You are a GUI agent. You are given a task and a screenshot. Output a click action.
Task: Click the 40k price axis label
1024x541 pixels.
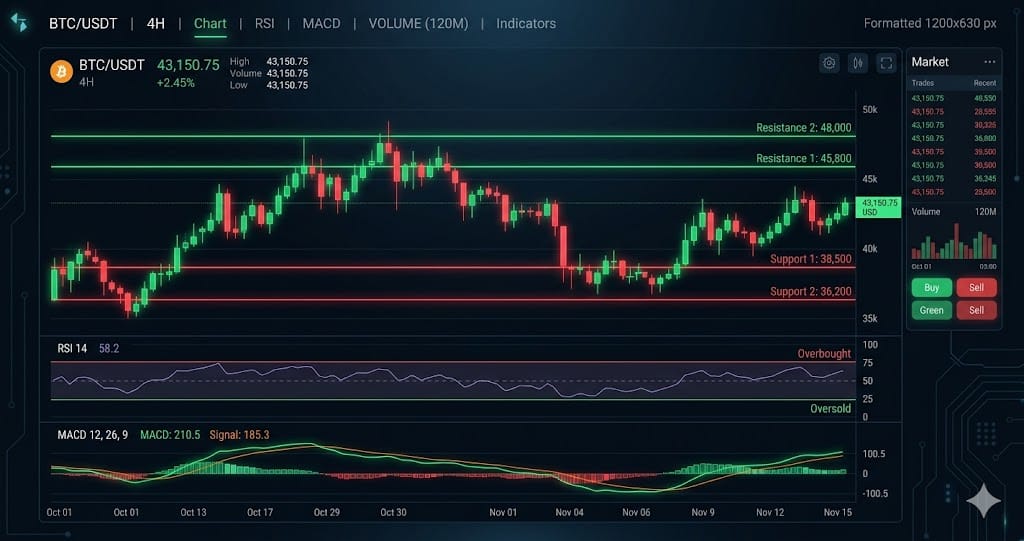[x=870, y=249]
